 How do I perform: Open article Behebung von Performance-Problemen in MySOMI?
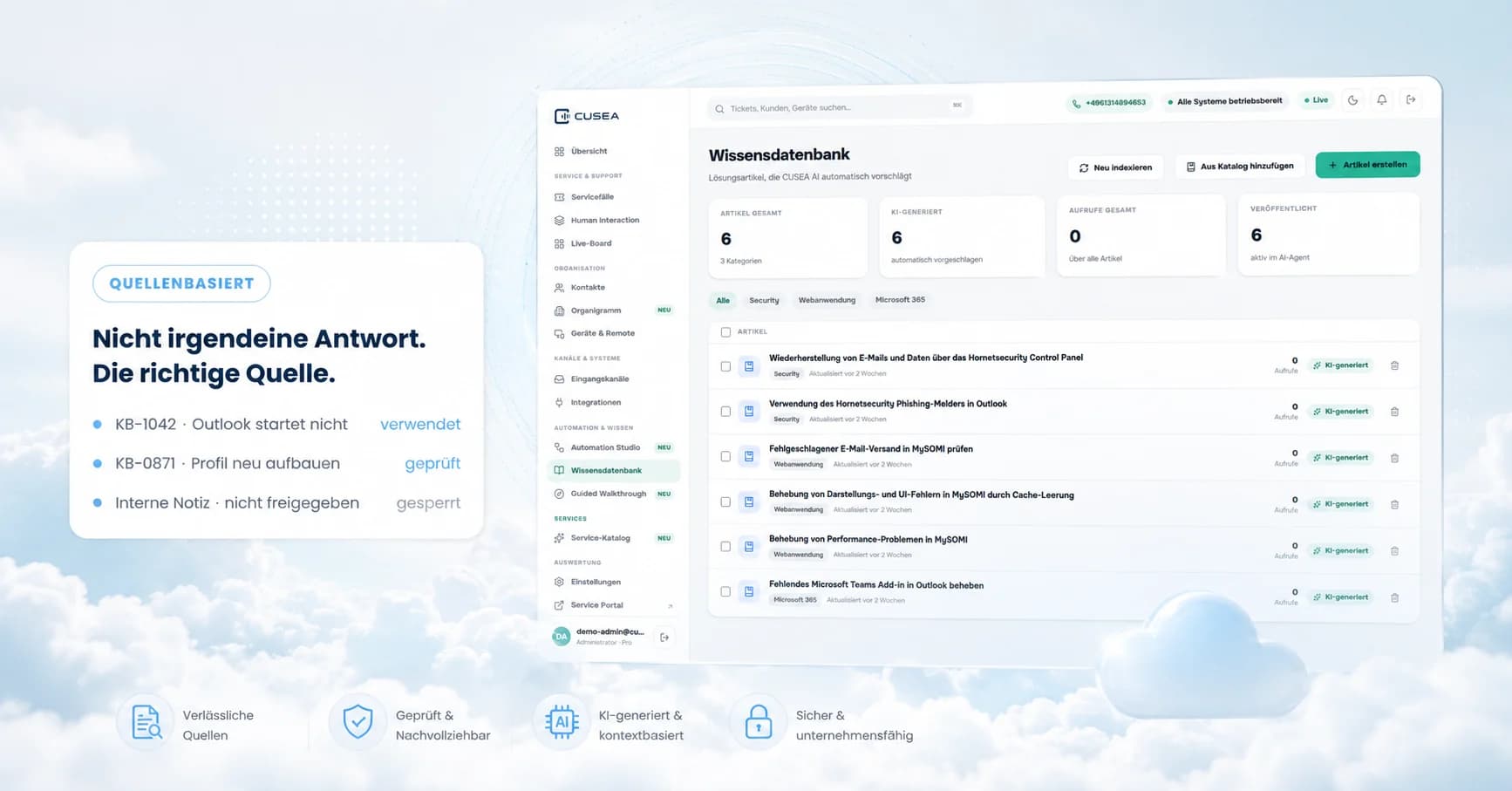868,540
